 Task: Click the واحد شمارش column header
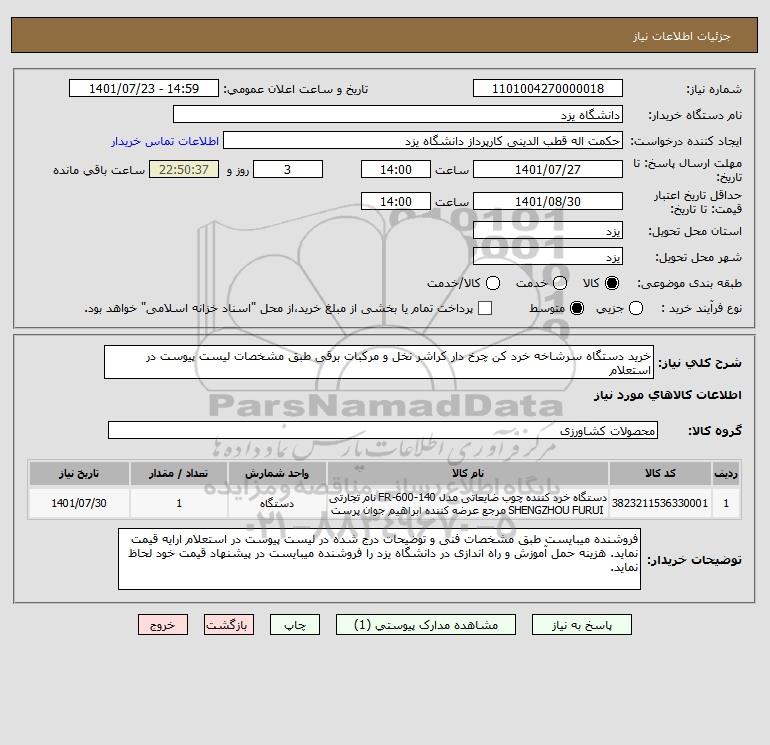[277, 473]
